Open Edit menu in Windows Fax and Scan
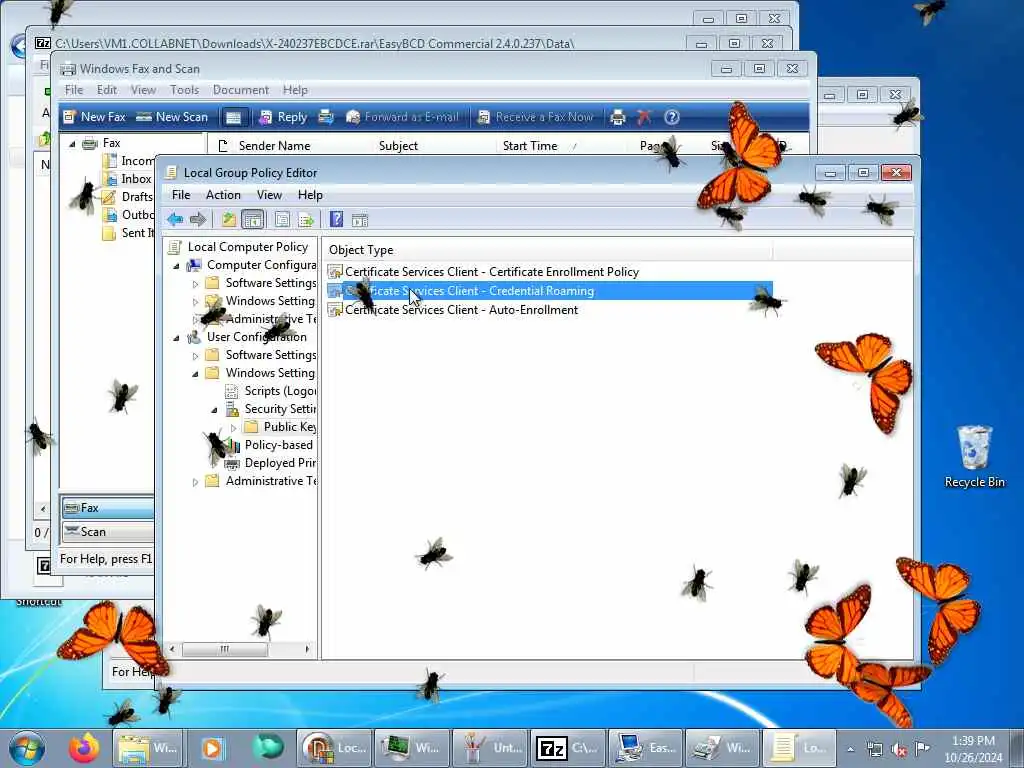Viewport: 1024px width, 768px height. 106,89
